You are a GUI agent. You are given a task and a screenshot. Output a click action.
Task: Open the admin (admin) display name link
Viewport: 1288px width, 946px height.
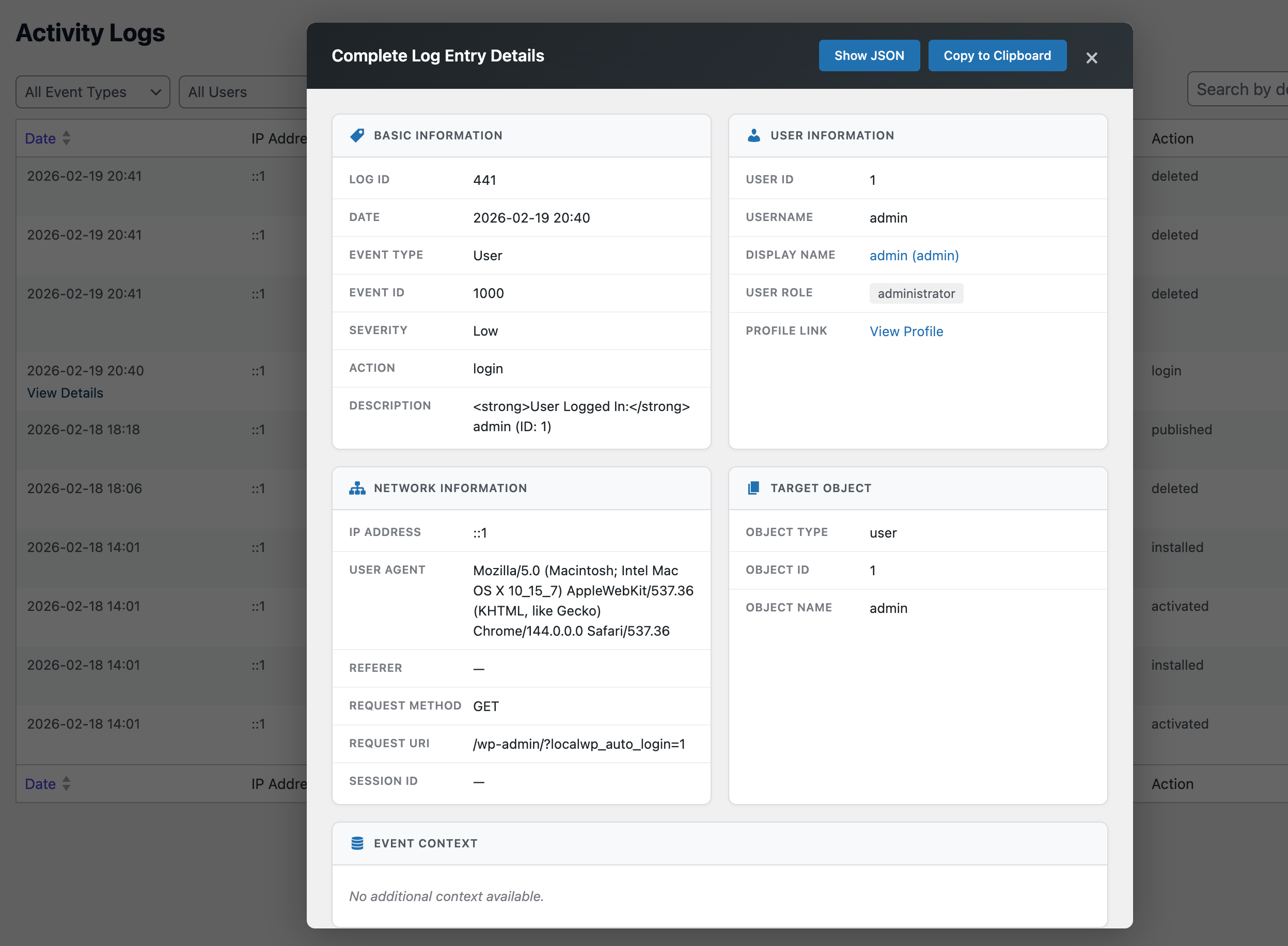click(x=914, y=256)
